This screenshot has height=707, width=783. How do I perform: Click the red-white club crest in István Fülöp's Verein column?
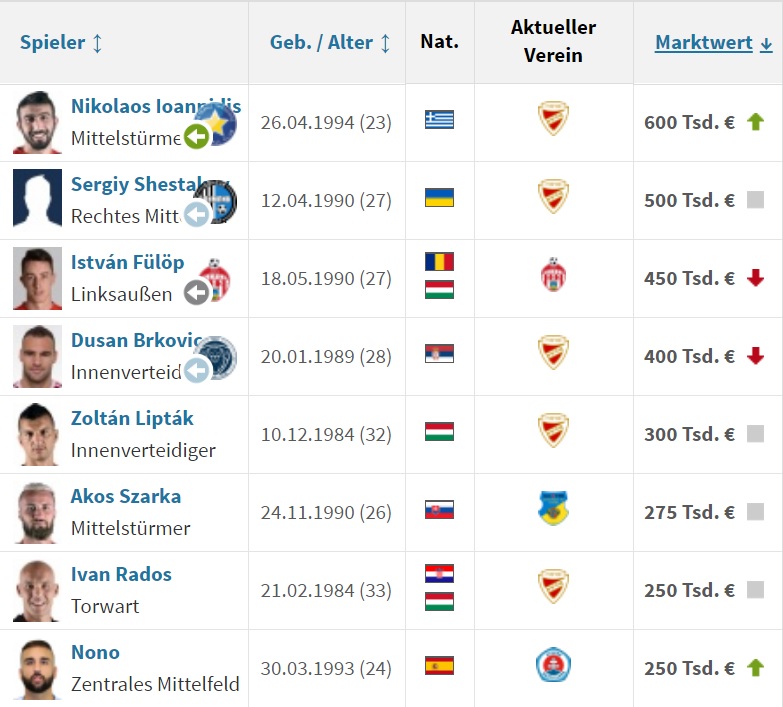(553, 275)
